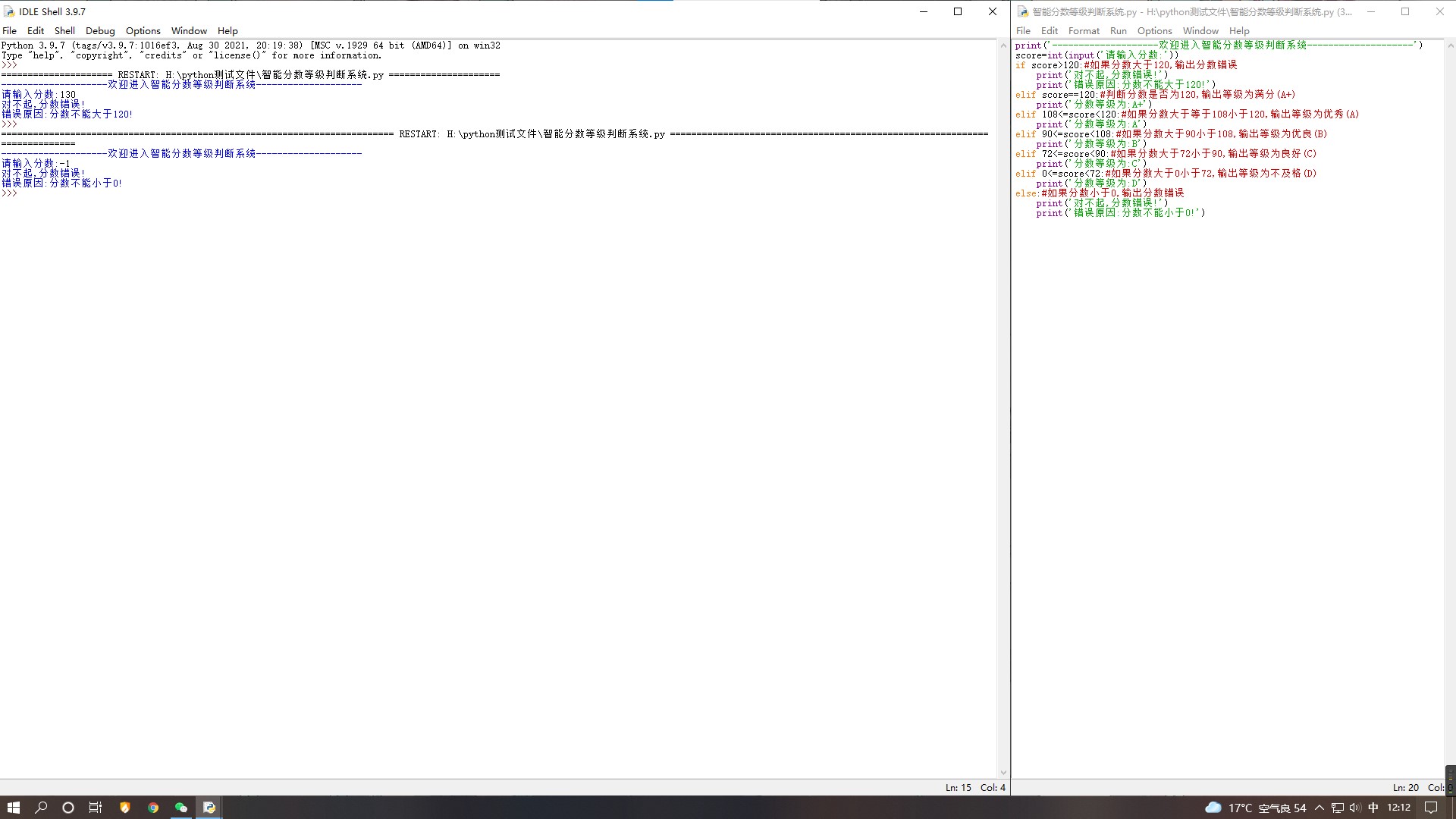The height and width of the screenshot is (819, 1456).
Task: Open the Chrome browser from the taskbar
Action: 153,808
